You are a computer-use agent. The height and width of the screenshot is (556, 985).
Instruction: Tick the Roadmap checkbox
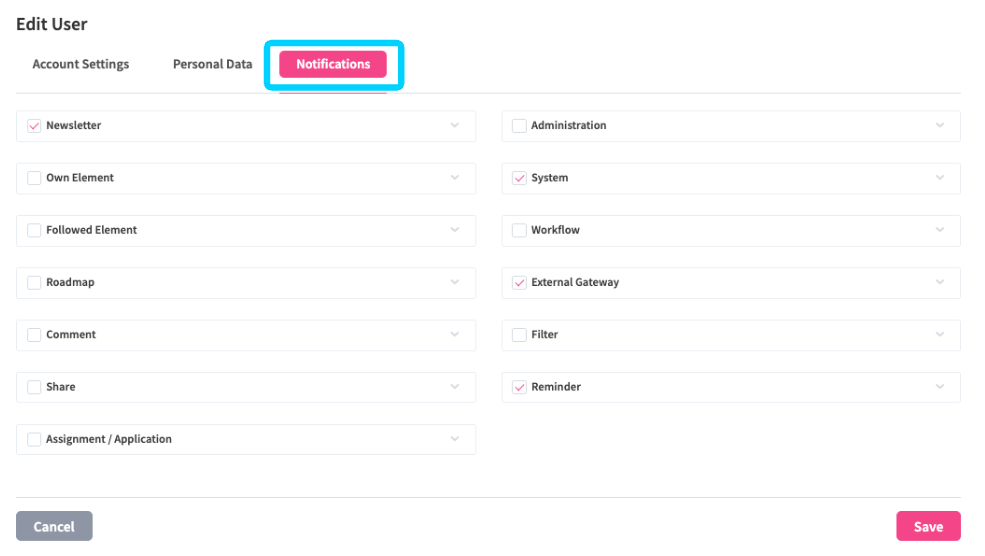34,283
